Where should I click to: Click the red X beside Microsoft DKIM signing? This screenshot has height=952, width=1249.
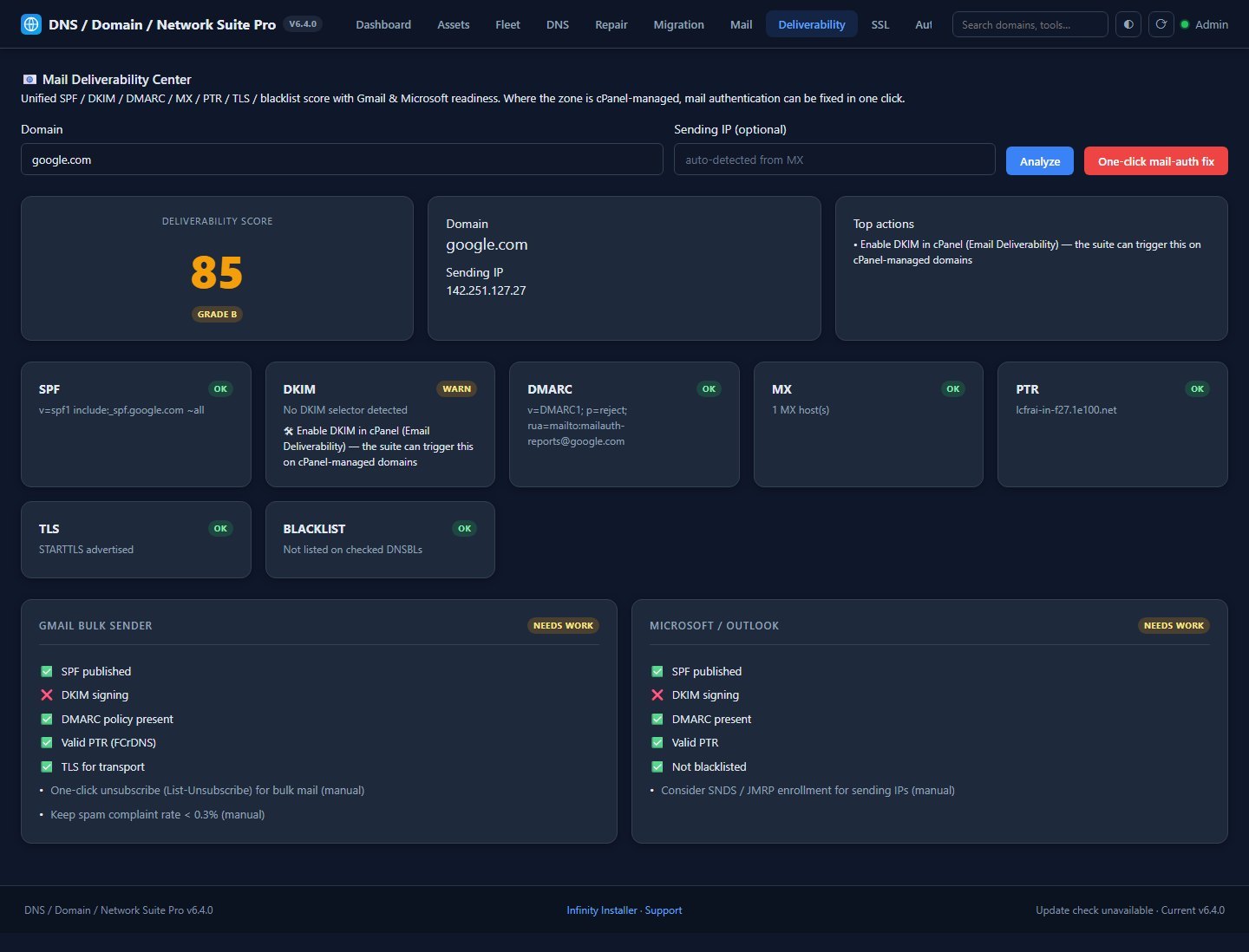[x=657, y=694]
